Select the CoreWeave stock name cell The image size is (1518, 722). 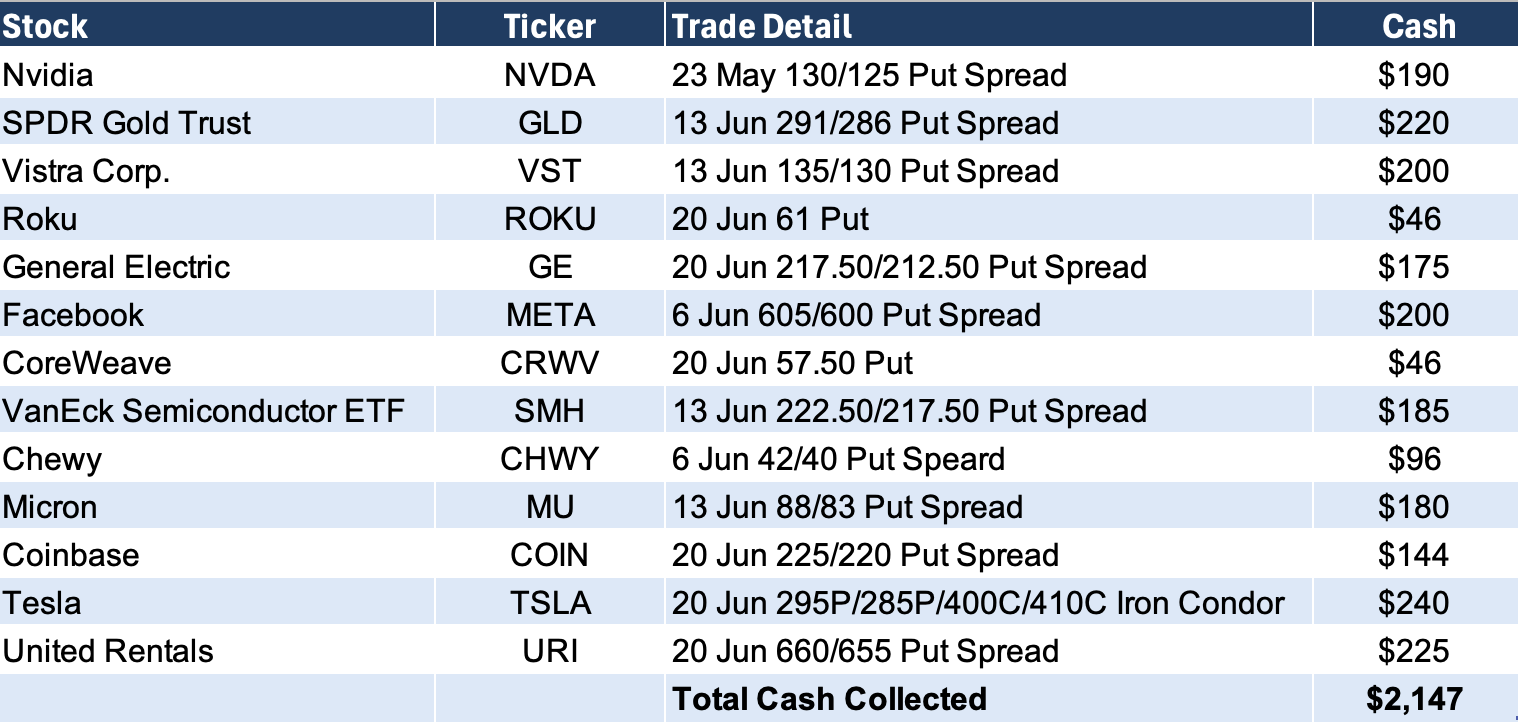click(87, 363)
